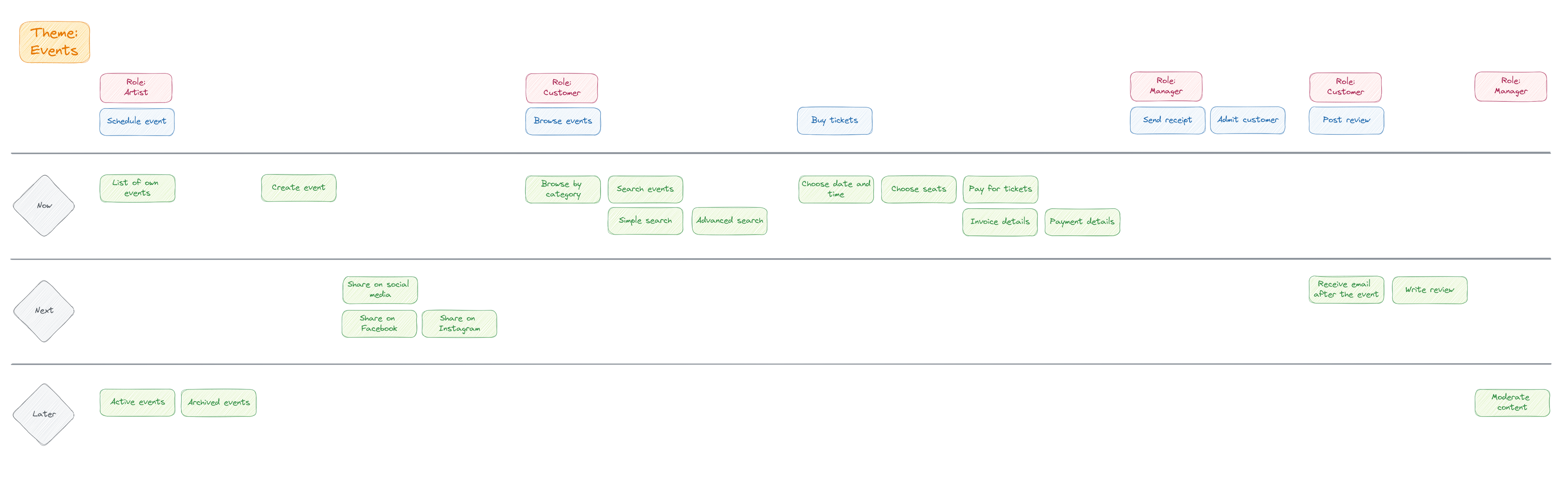The height and width of the screenshot is (479, 1568).
Task: Click the Create event card
Action: click(298, 188)
